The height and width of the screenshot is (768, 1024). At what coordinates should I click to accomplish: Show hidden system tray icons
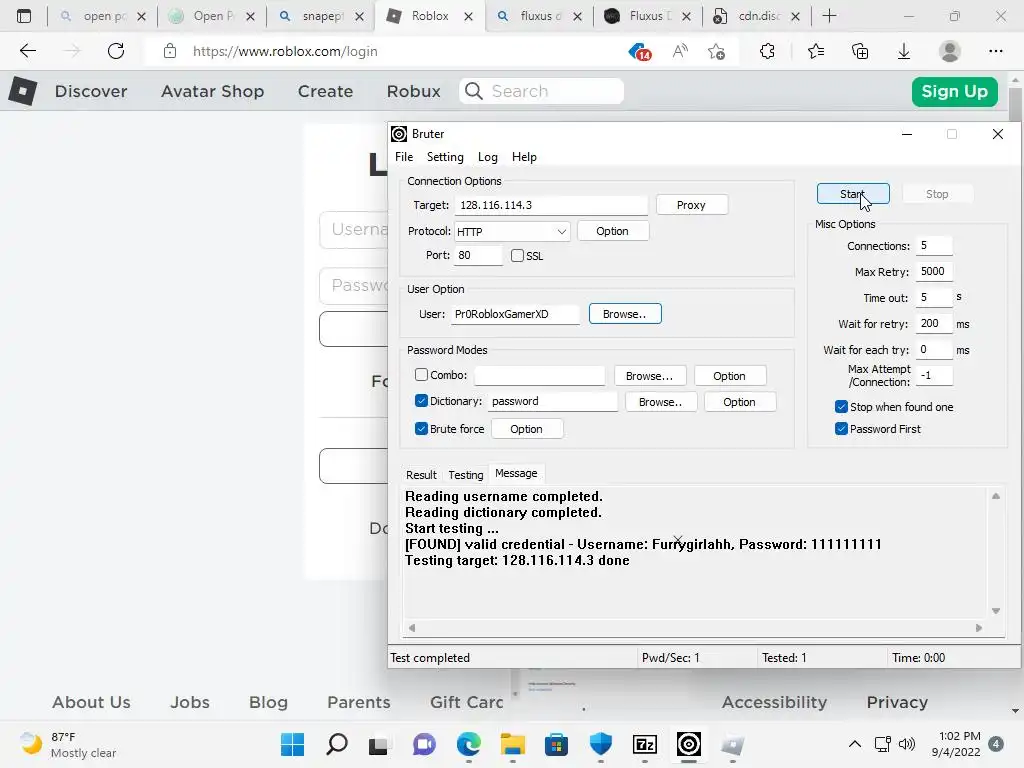(854, 744)
